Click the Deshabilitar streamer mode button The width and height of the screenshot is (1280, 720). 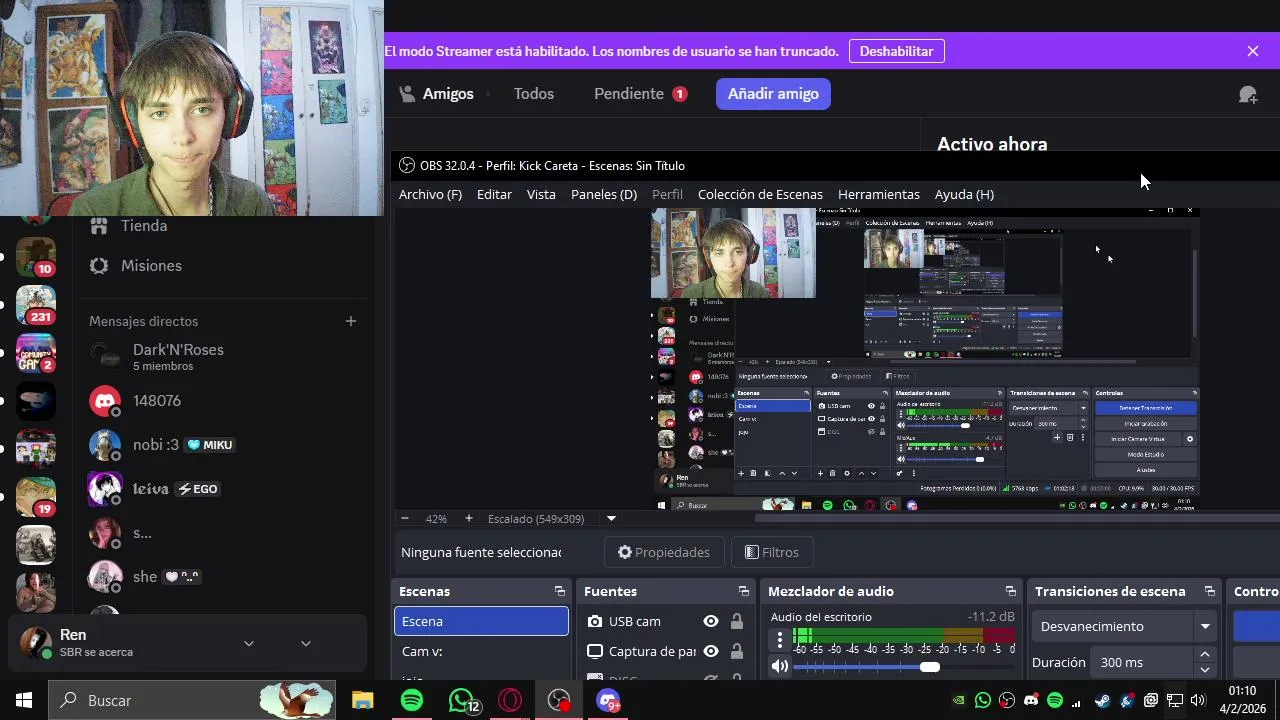click(x=897, y=51)
